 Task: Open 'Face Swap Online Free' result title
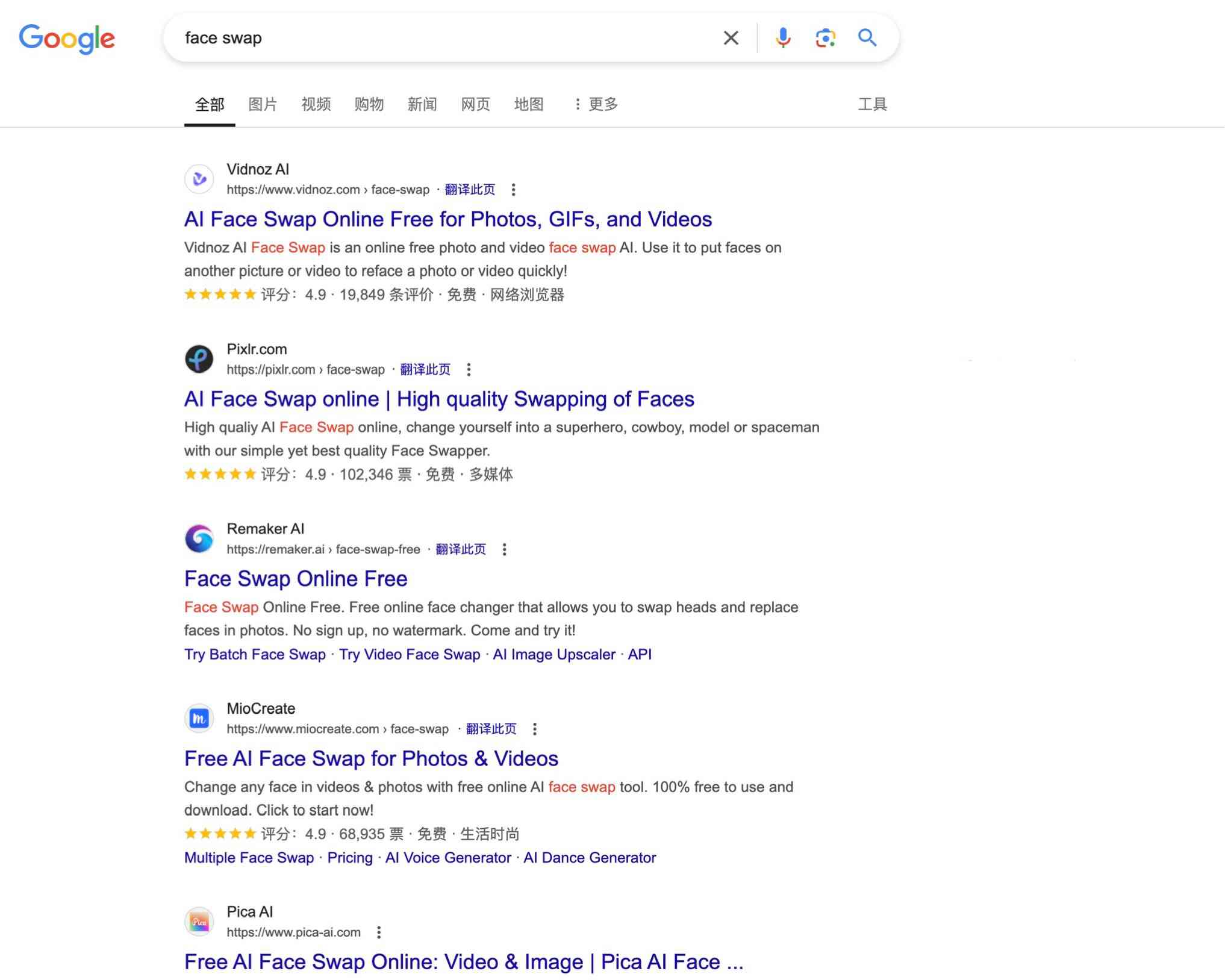(x=296, y=579)
